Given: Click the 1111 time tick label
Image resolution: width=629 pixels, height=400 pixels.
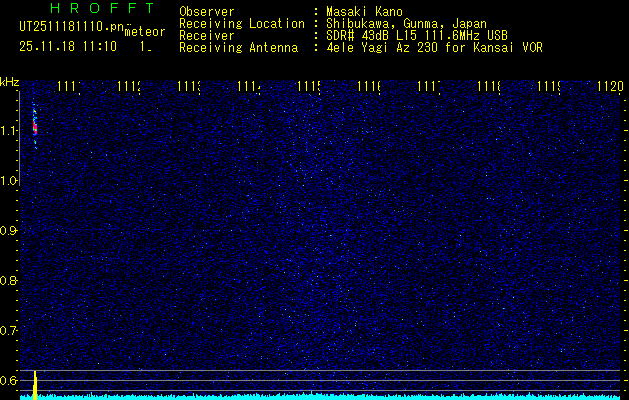Looking at the screenshot, I should (69, 86).
